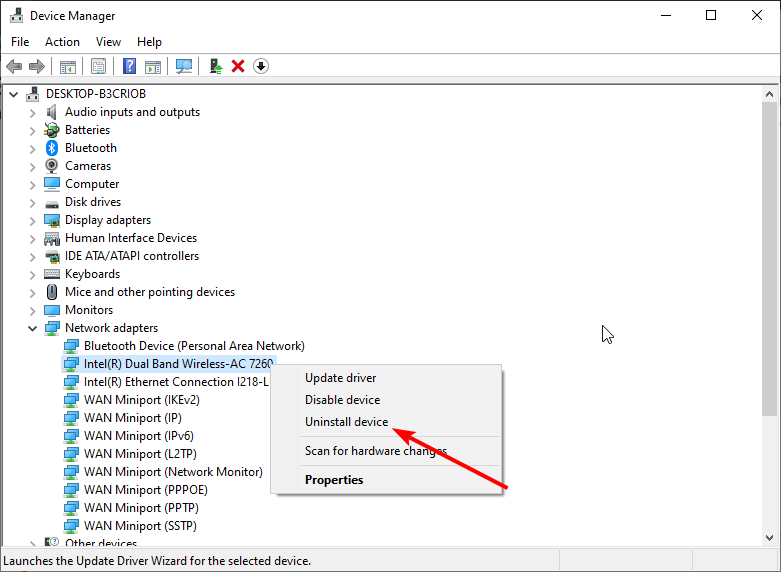
Task: Expand the Bluetooth chevron
Action: click(33, 149)
